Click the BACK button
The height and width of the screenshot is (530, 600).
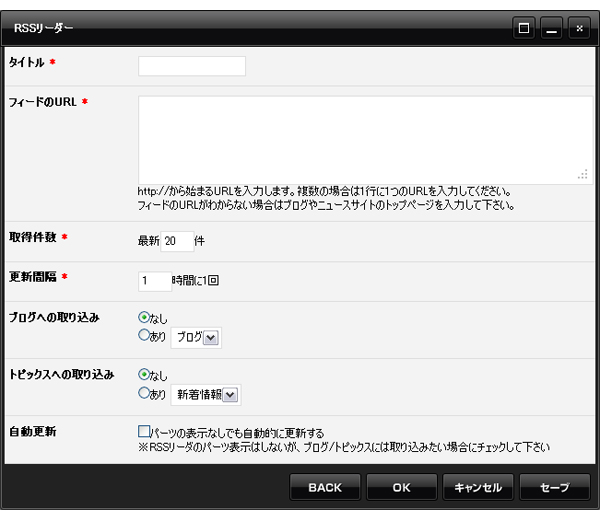click(325, 487)
